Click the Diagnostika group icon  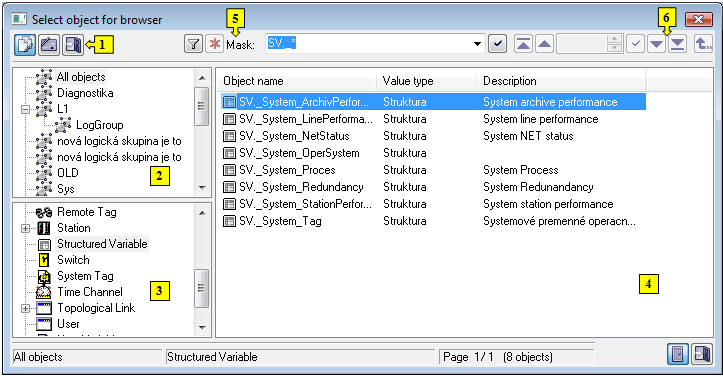tap(44, 93)
